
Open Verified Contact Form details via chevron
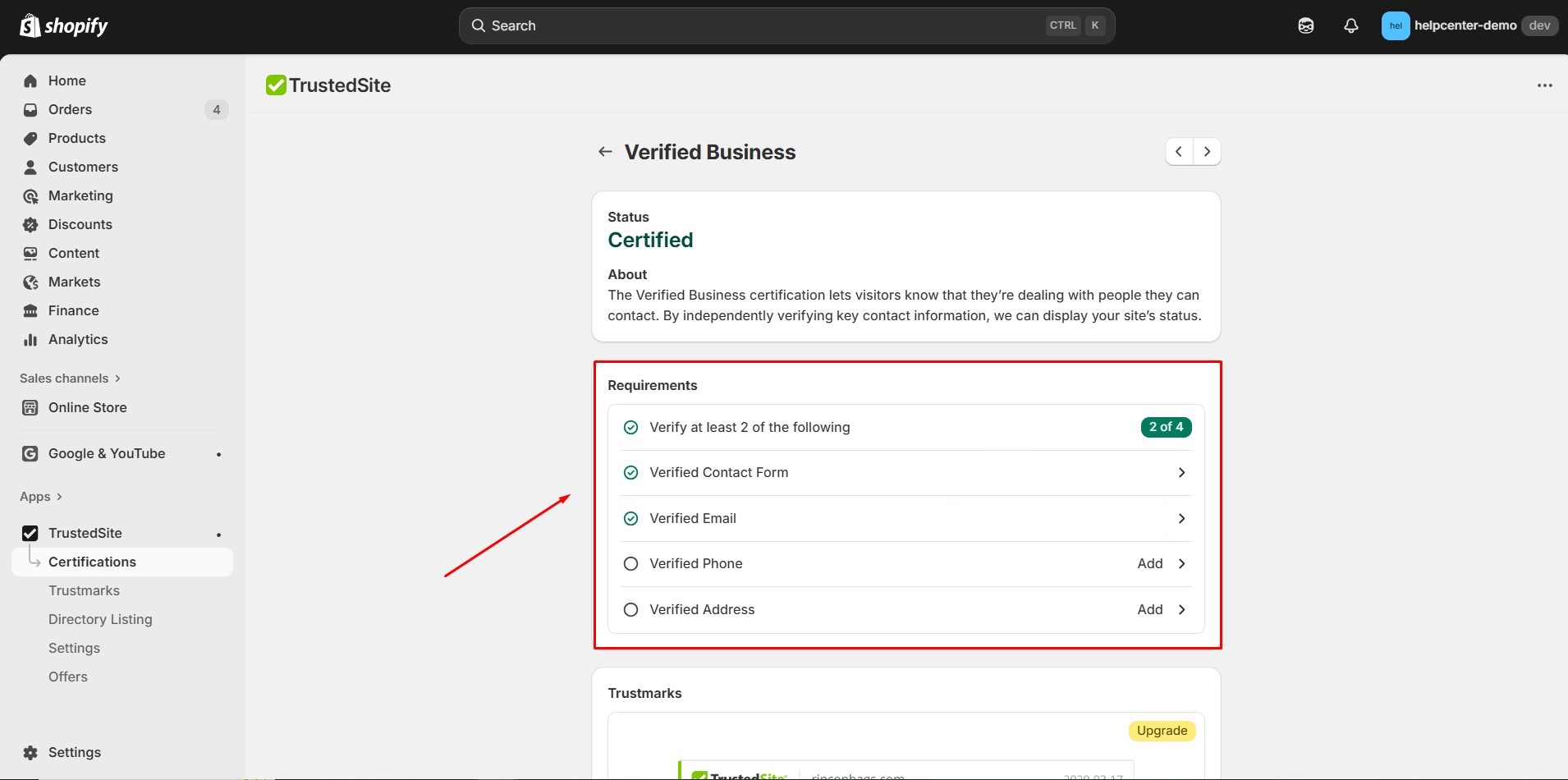pos(1182,472)
